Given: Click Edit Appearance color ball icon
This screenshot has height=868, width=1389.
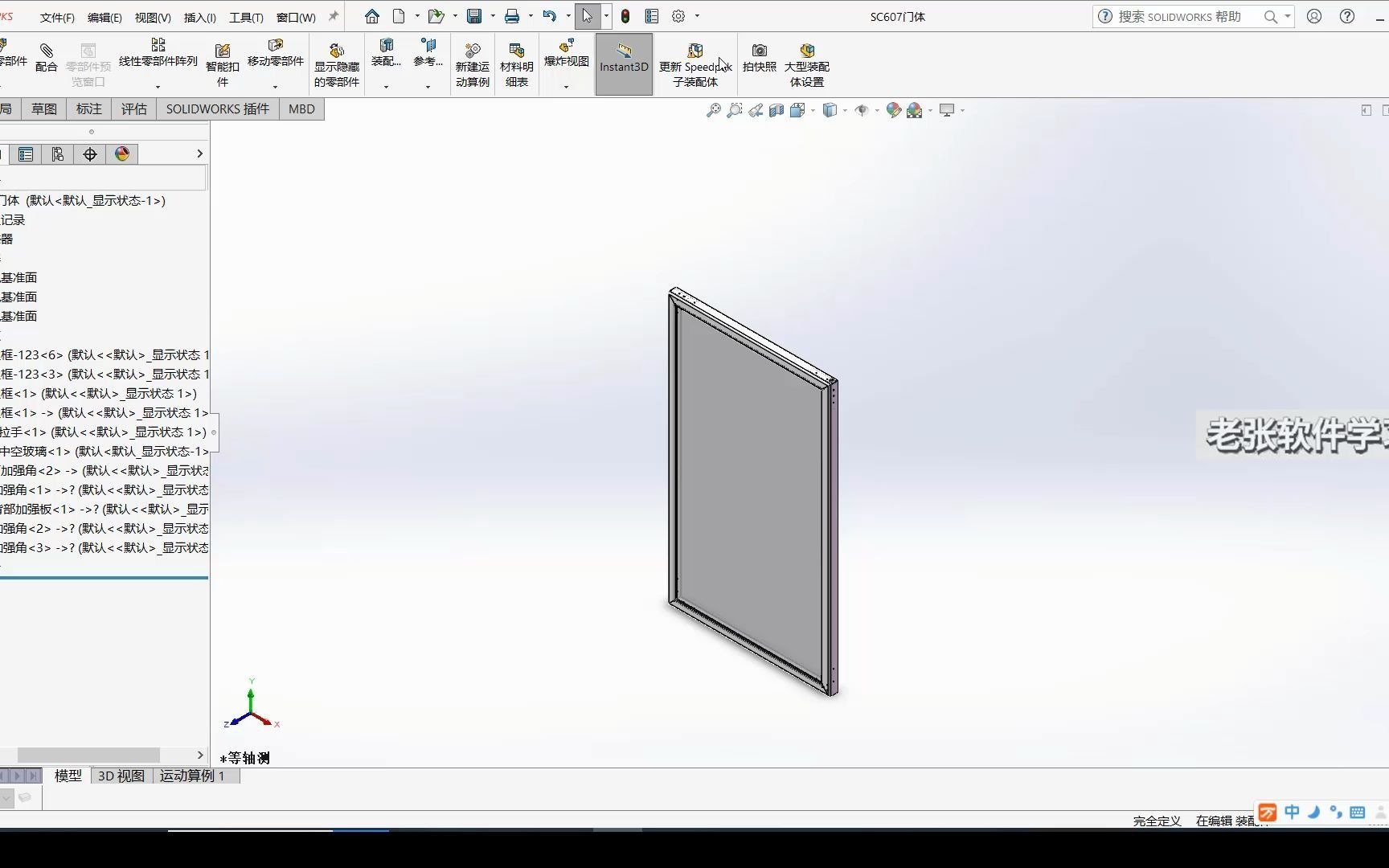Looking at the screenshot, I should tap(893, 110).
